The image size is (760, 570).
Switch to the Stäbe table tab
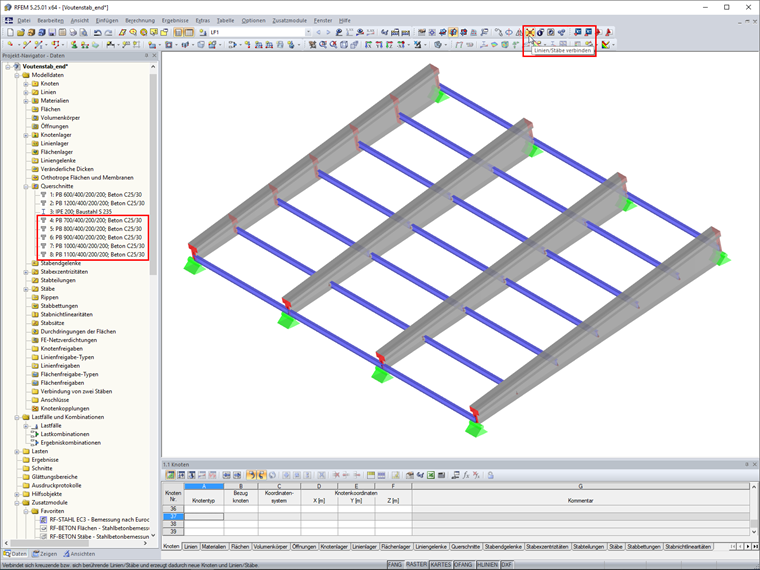point(616,547)
